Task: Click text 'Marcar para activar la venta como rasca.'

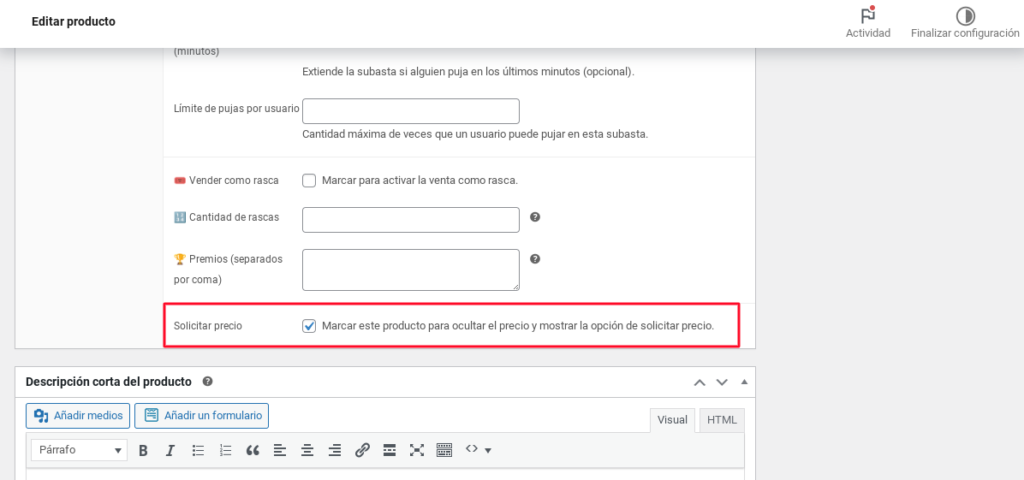Action: [x=420, y=181]
